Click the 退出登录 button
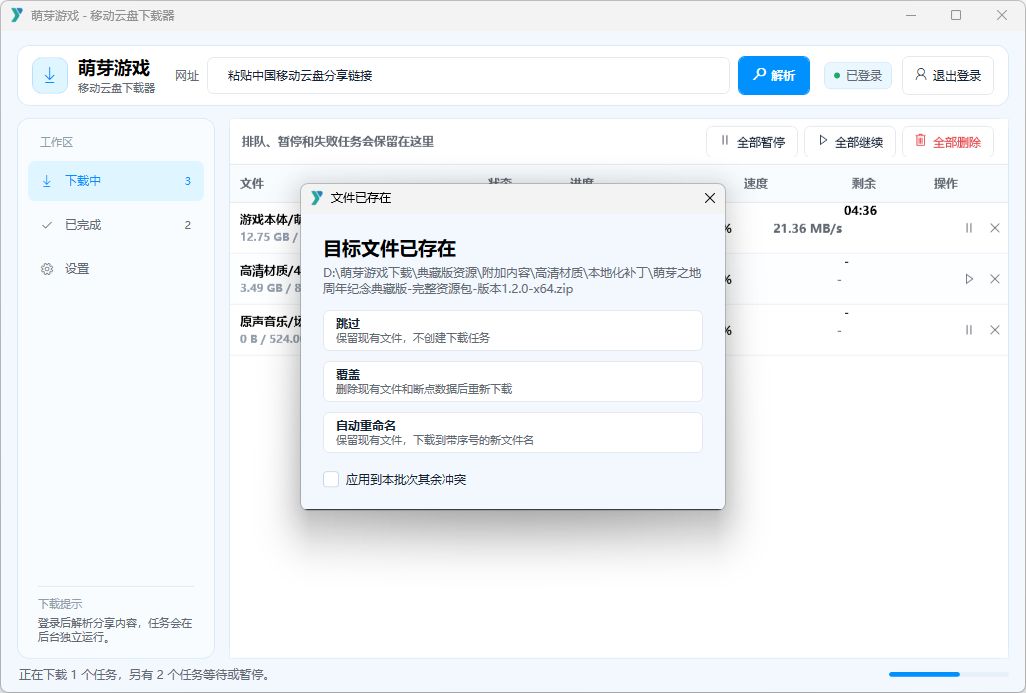Screen dimensions: 1026x693 pos(947,75)
